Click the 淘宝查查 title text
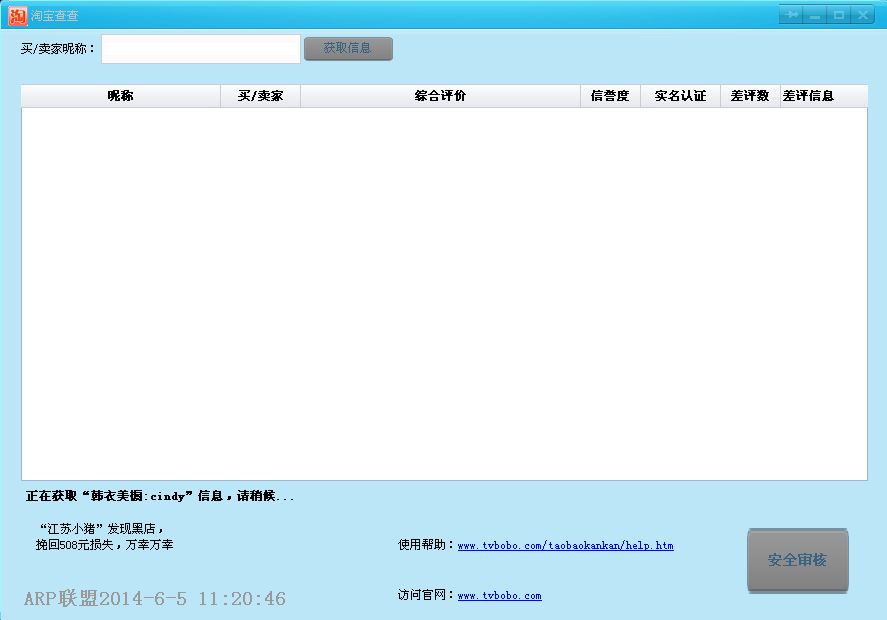The image size is (887, 620). (x=55, y=16)
